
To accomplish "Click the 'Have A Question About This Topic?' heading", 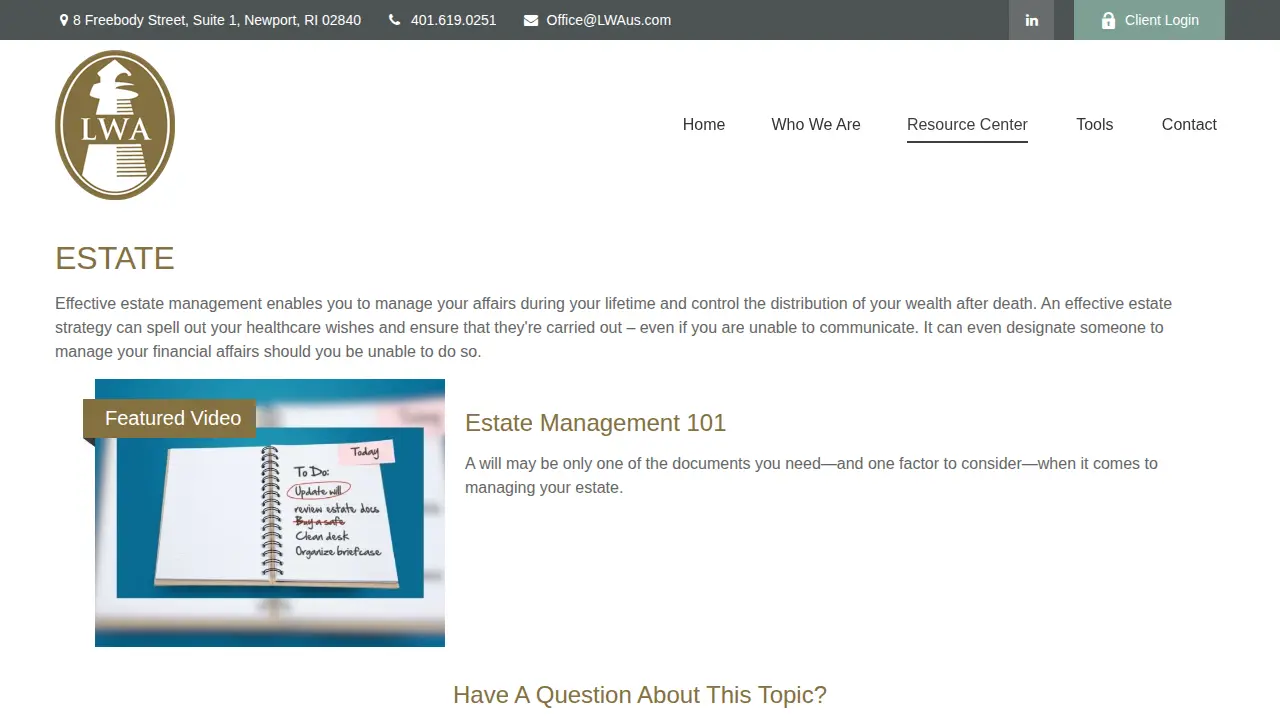I will [x=640, y=695].
